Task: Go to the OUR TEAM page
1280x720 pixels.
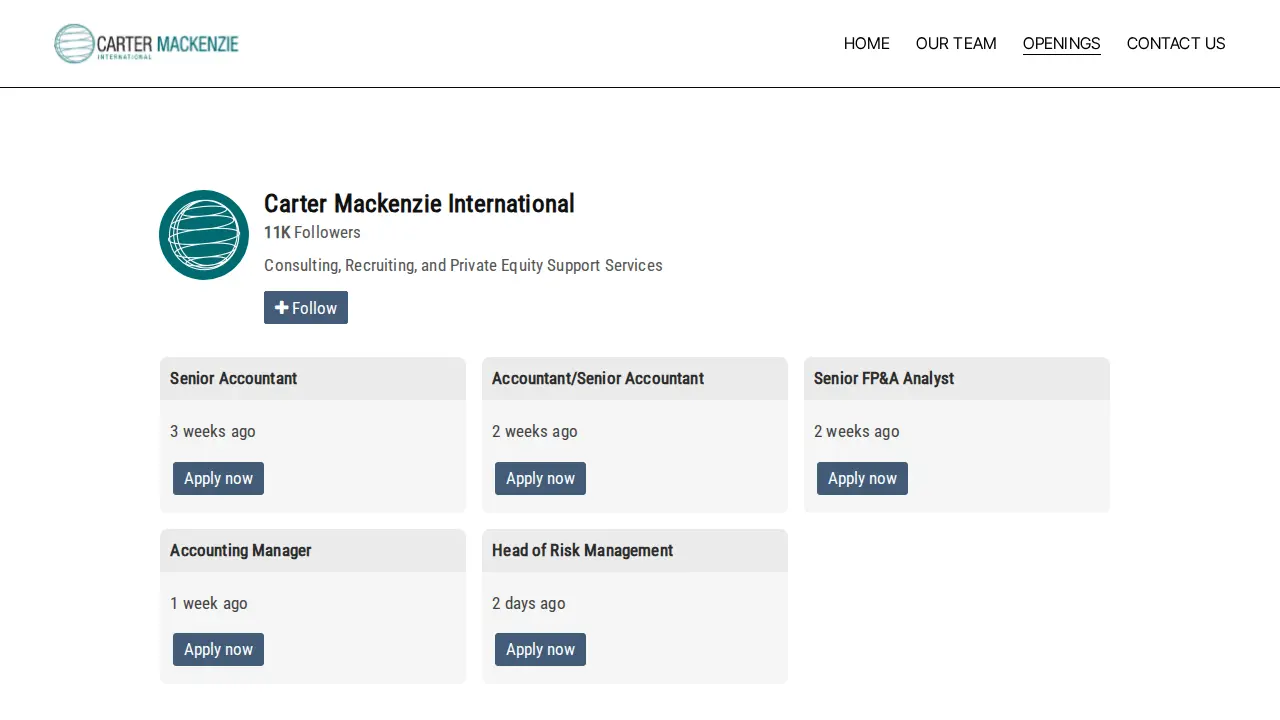Action: click(x=956, y=43)
